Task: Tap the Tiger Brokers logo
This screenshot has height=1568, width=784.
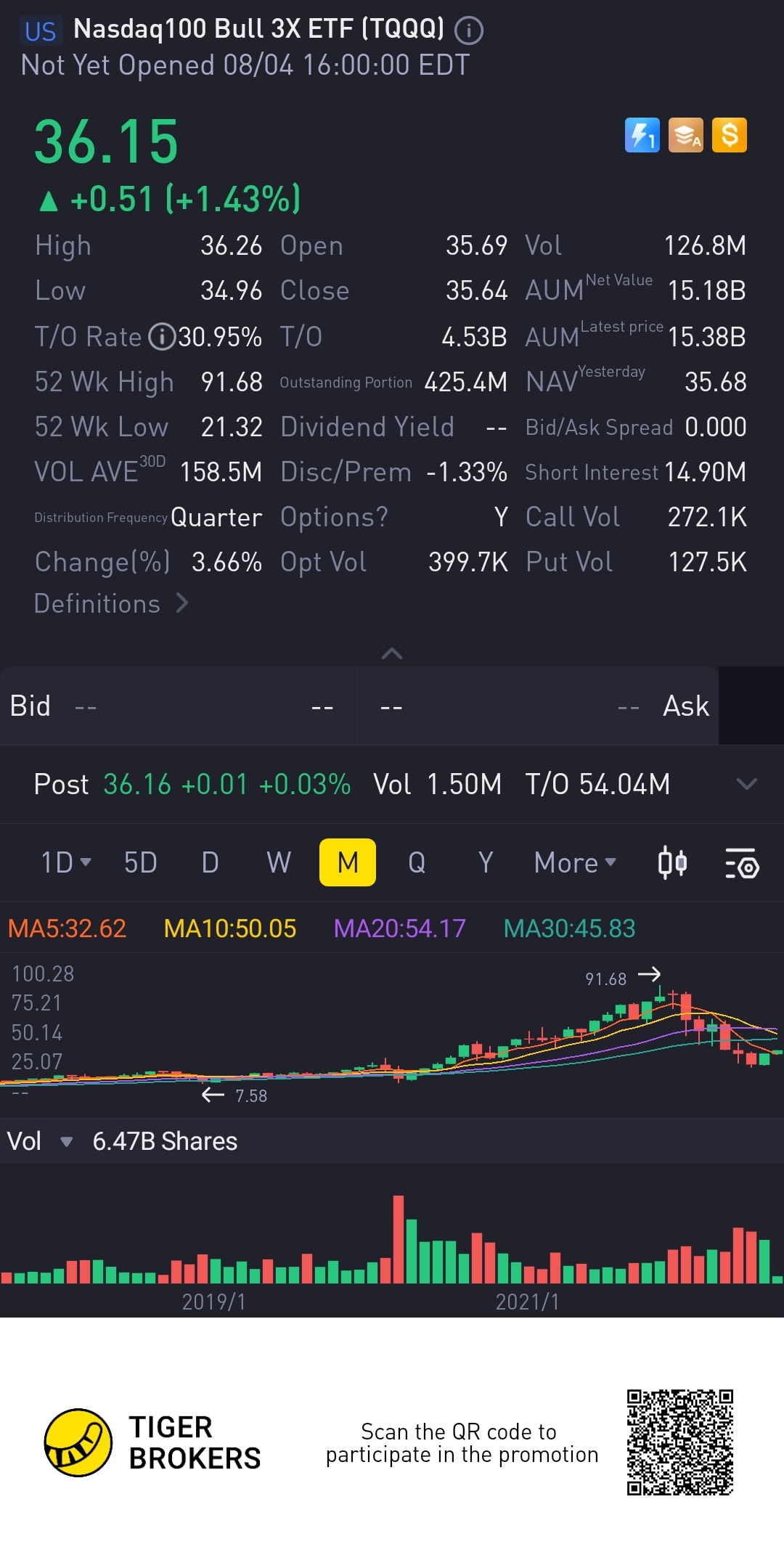Action: click(78, 1442)
